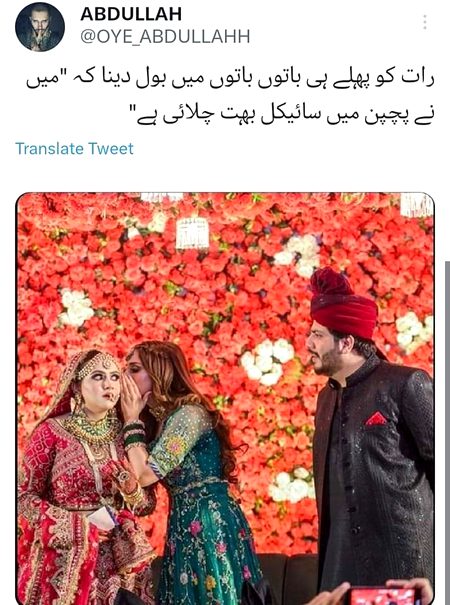Tap the bride's gold necklace
The image size is (450, 605).
[x=93, y=430]
